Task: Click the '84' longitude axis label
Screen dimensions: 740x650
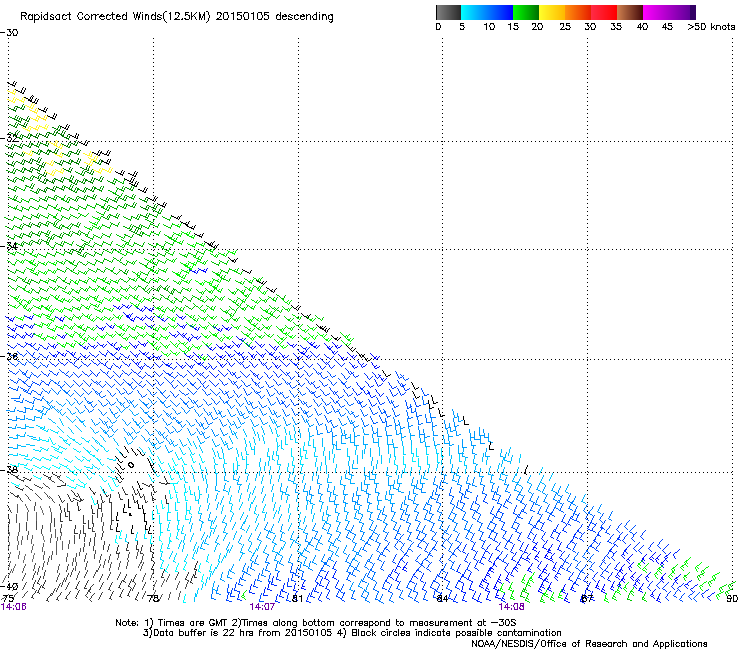Action: pyautogui.click(x=442, y=599)
